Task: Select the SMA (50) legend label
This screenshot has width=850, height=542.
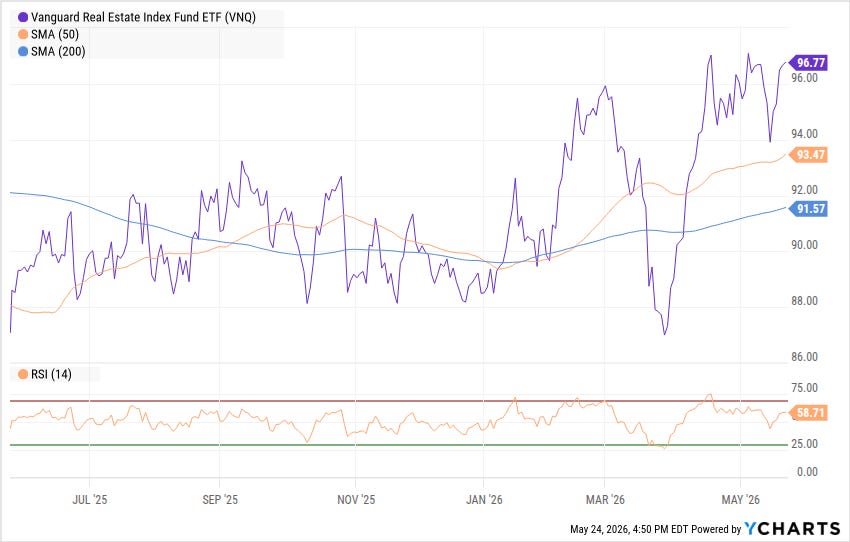Action: (x=55, y=35)
